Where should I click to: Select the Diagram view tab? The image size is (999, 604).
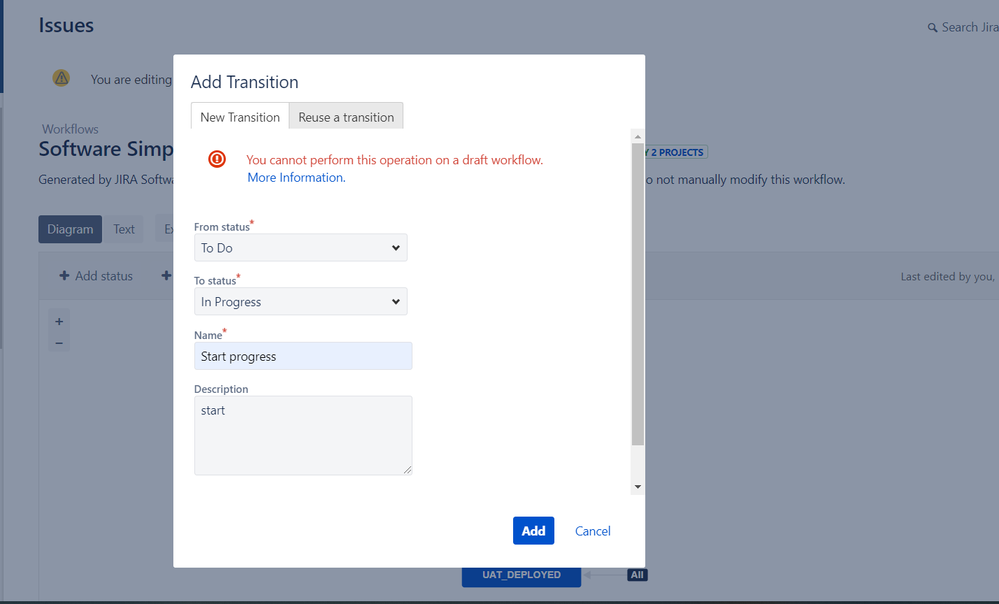tap(70, 229)
